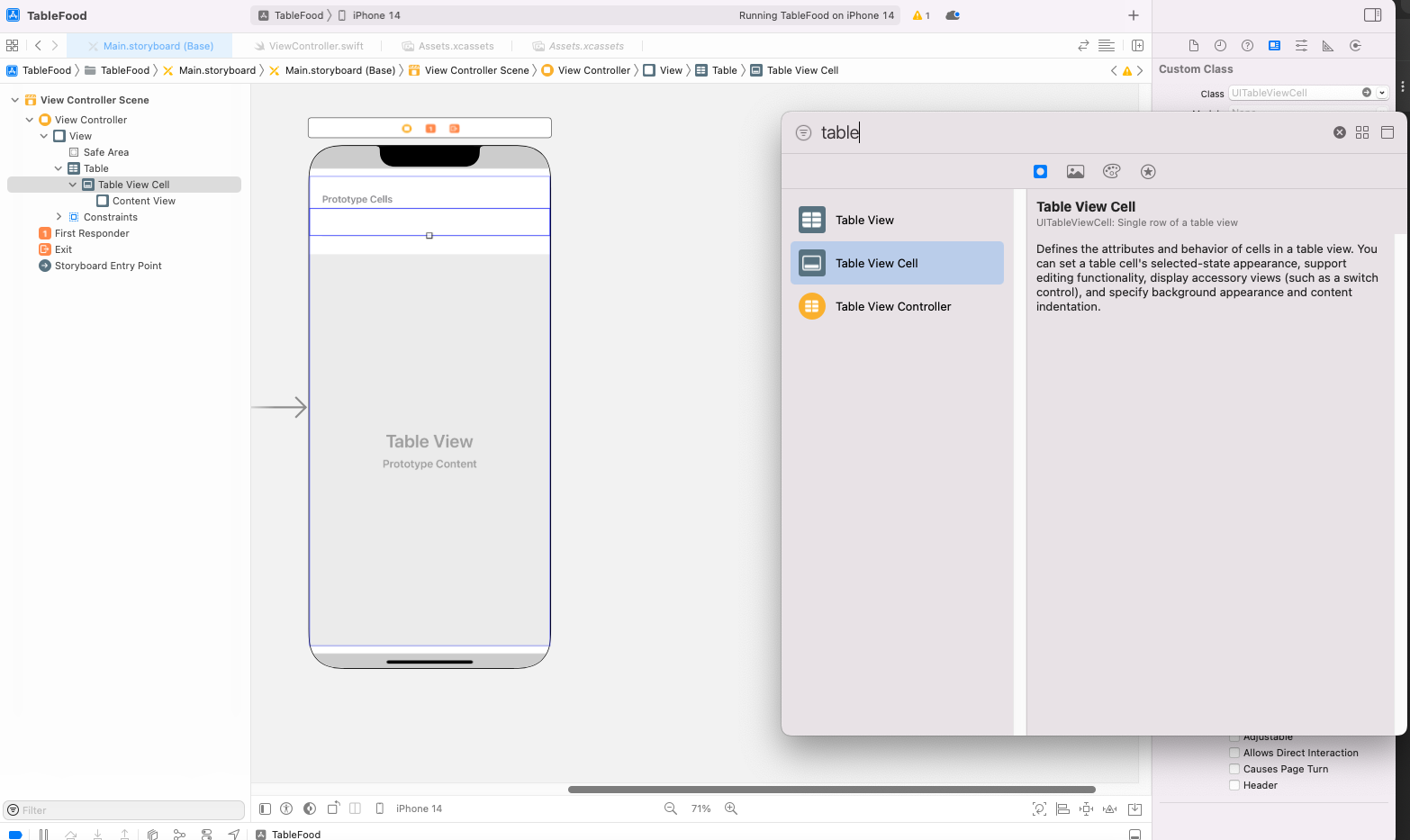Click the outline Filter field
Viewport: 1410px width, 840px height.
(124, 810)
